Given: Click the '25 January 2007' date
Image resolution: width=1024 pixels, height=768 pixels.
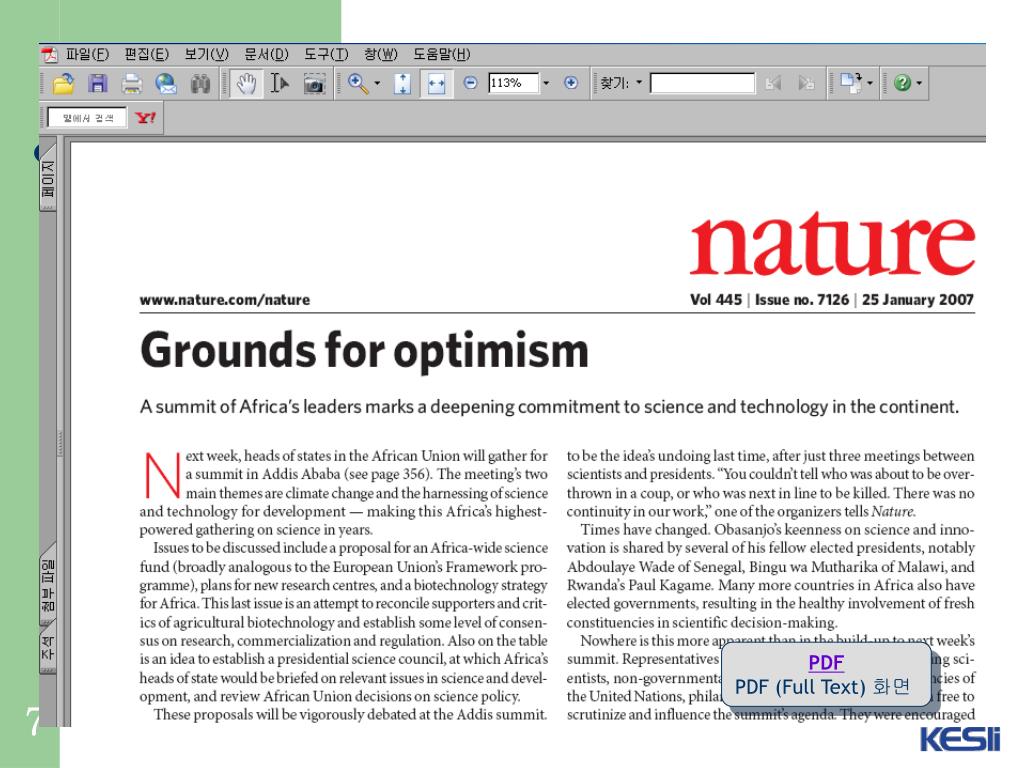Looking at the screenshot, I should [918, 300].
